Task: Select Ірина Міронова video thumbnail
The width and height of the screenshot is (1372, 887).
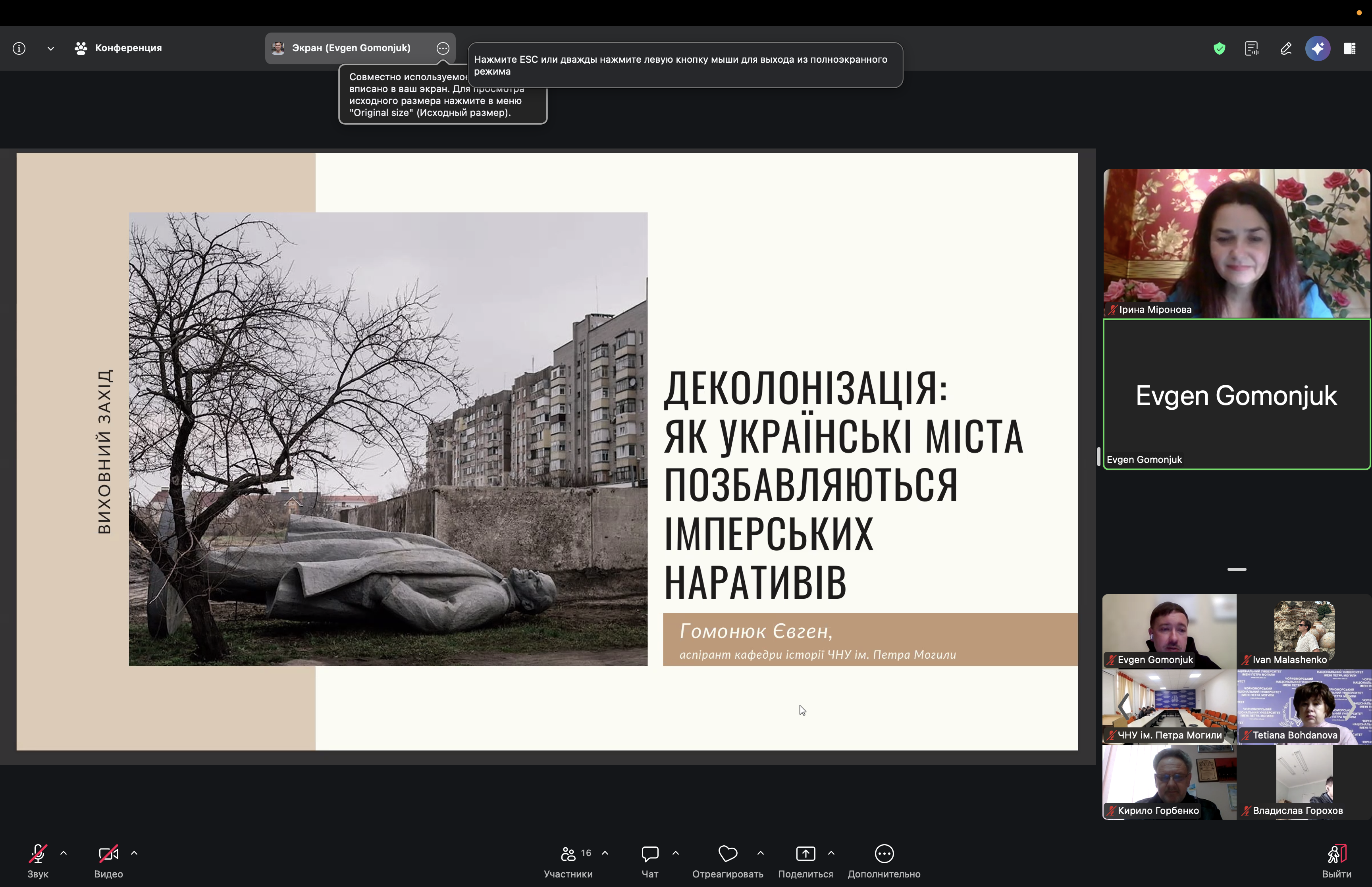Action: [x=1236, y=243]
